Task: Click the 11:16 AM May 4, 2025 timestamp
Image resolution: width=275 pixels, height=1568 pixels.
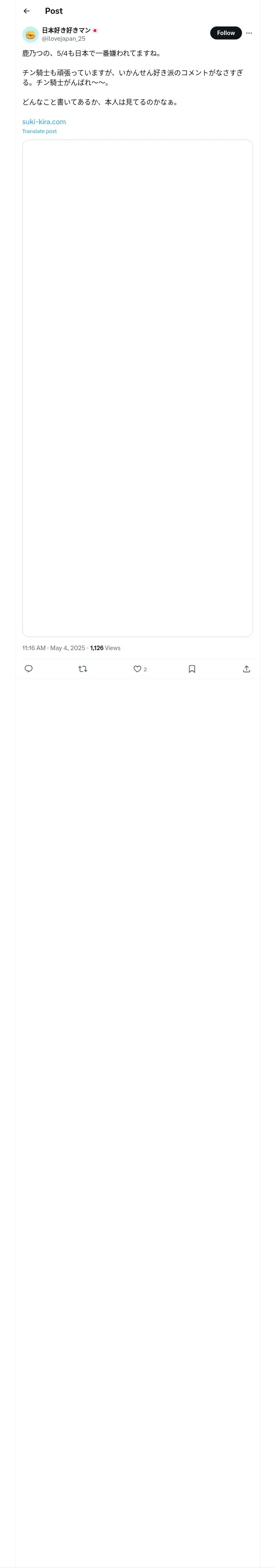Action: coord(54,648)
